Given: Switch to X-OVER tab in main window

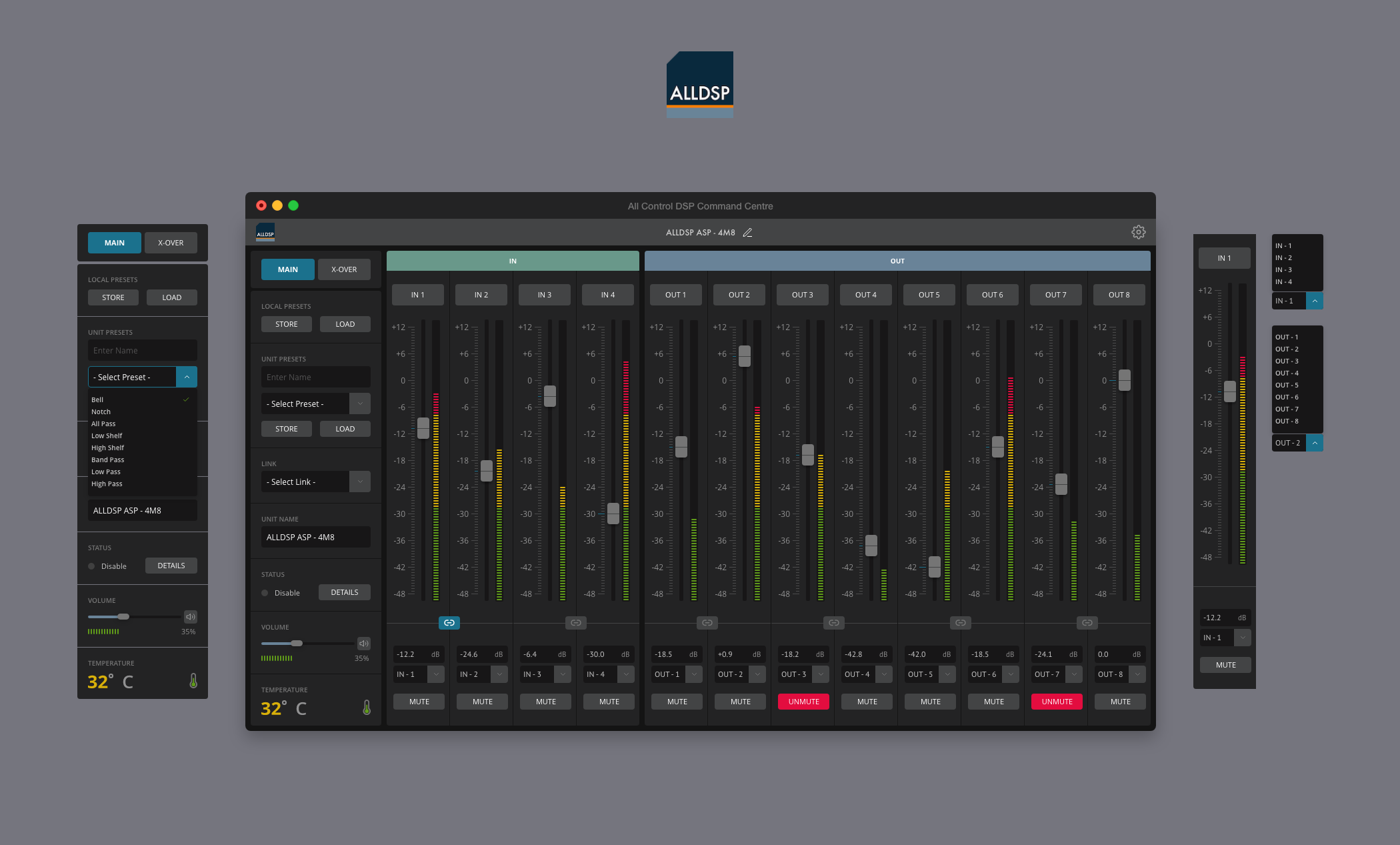Looking at the screenshot, I should tap(344, 269).
